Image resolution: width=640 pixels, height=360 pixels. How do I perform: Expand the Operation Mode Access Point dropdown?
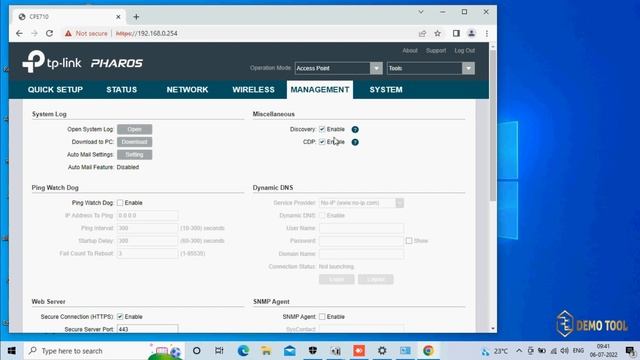(376, 68)
